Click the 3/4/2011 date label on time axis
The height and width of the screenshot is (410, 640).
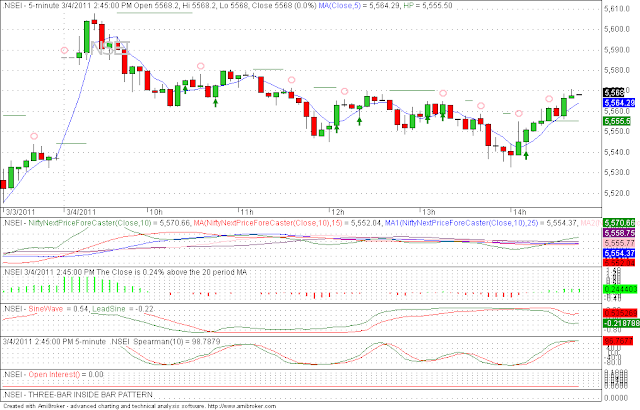(81, 212)
